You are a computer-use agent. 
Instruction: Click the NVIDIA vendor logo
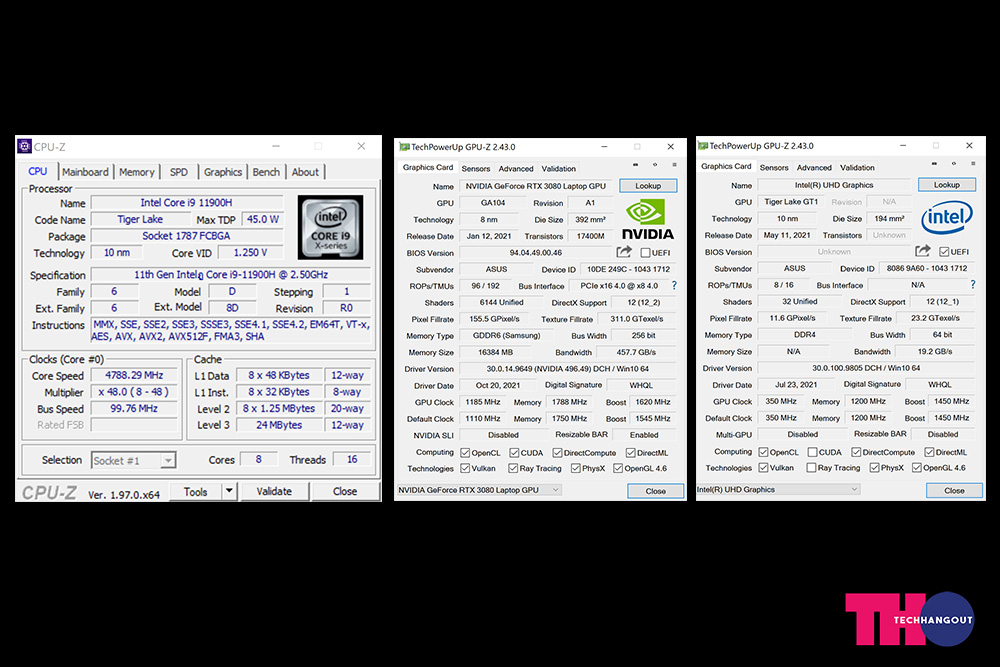pos(647,219)
